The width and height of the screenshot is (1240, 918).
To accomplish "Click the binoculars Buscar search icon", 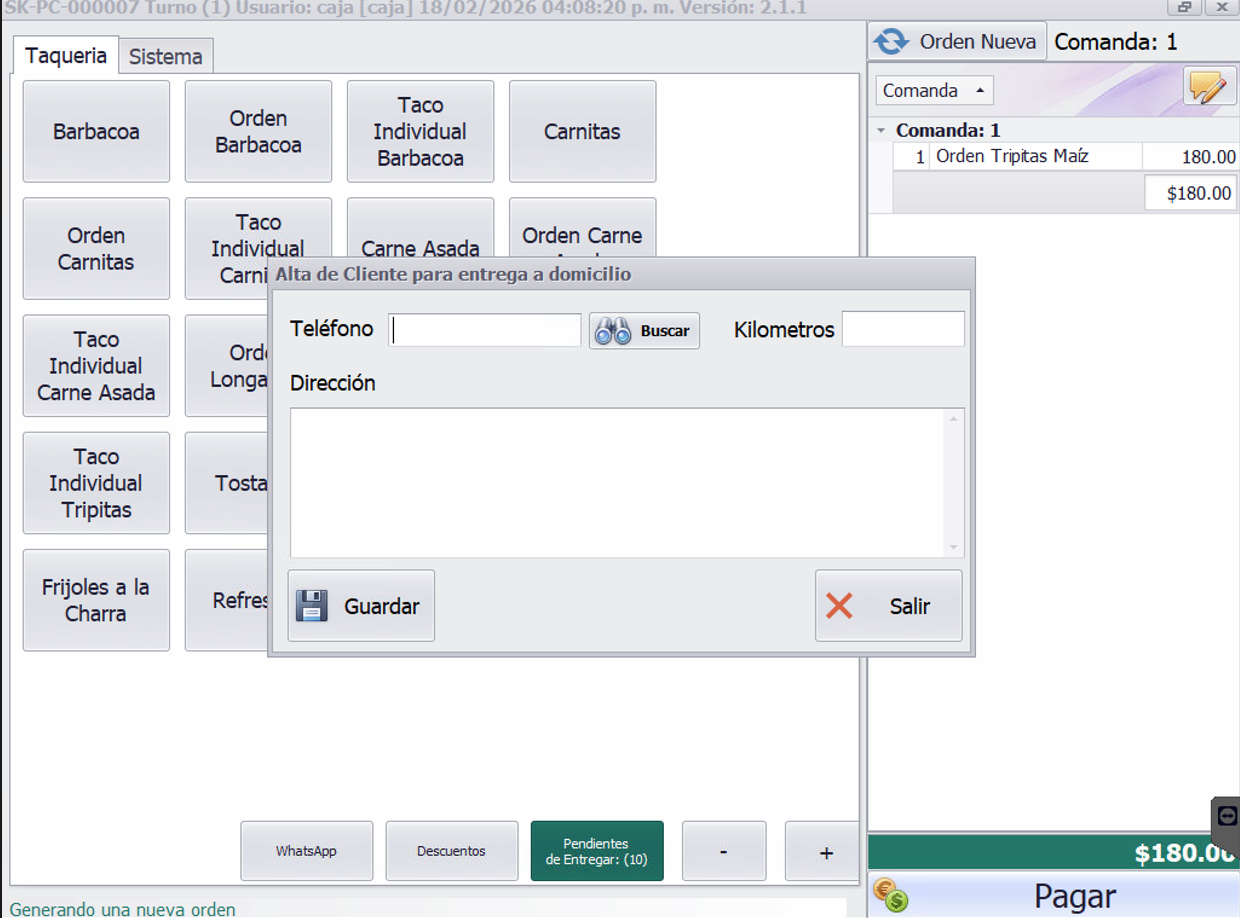I will [x=613, y=331].
